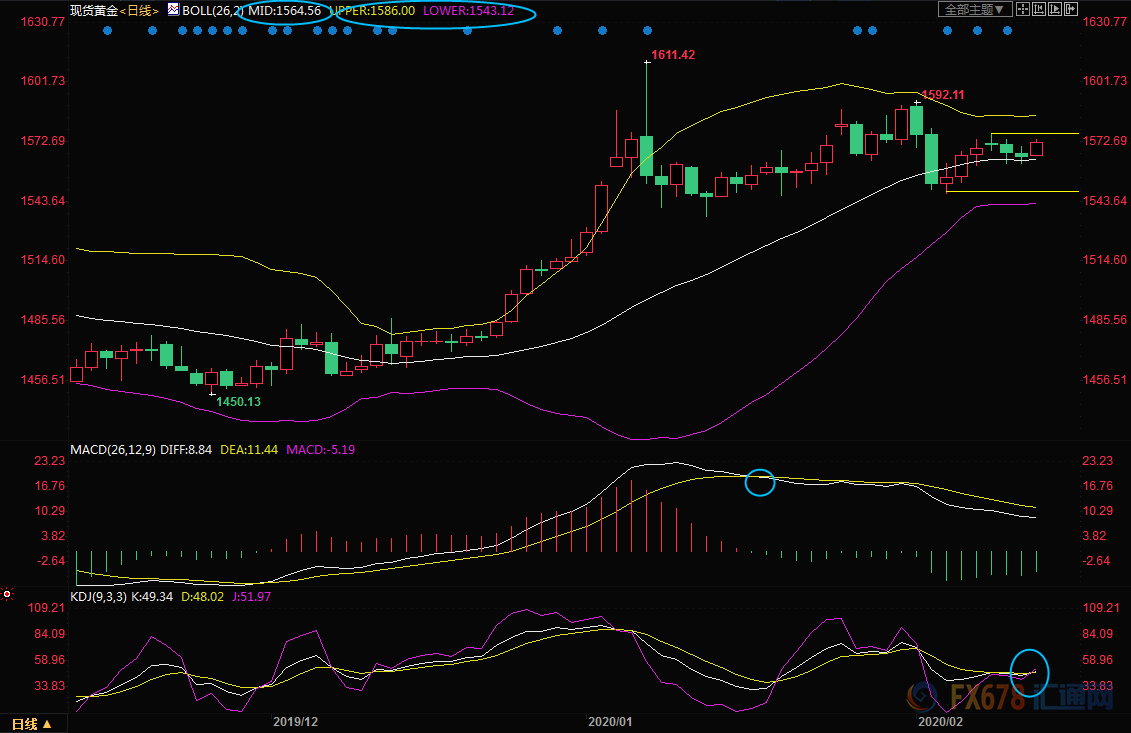Click the 2019/12 date label
The width and height of the screenshot is (1131, 733).
[x=296, y=721]
